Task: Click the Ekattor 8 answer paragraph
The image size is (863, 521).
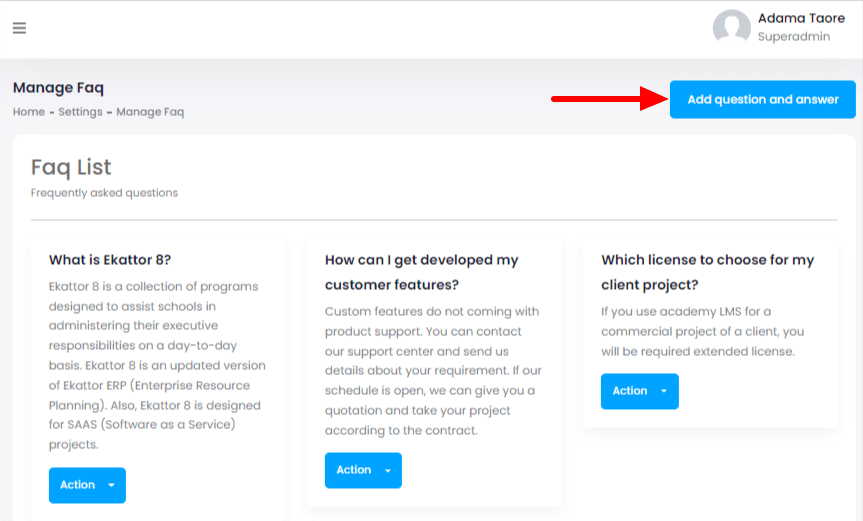Action: click(156, 365)
